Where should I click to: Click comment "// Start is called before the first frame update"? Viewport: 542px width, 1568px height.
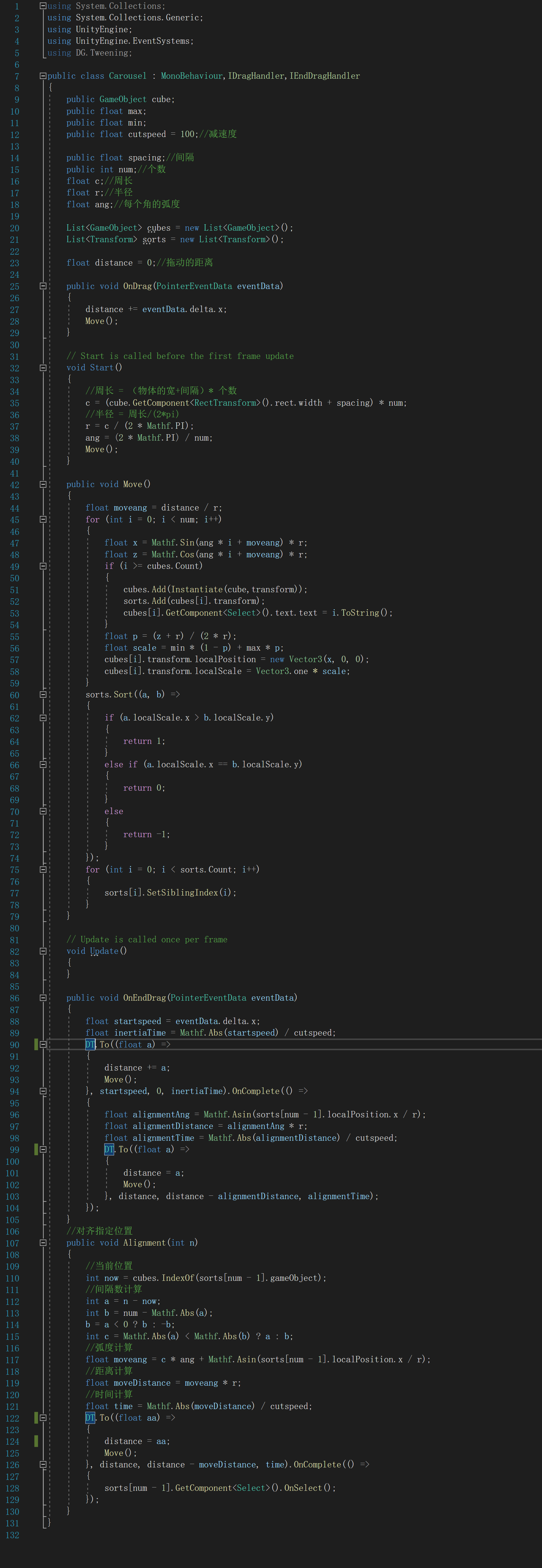point(180,356)
